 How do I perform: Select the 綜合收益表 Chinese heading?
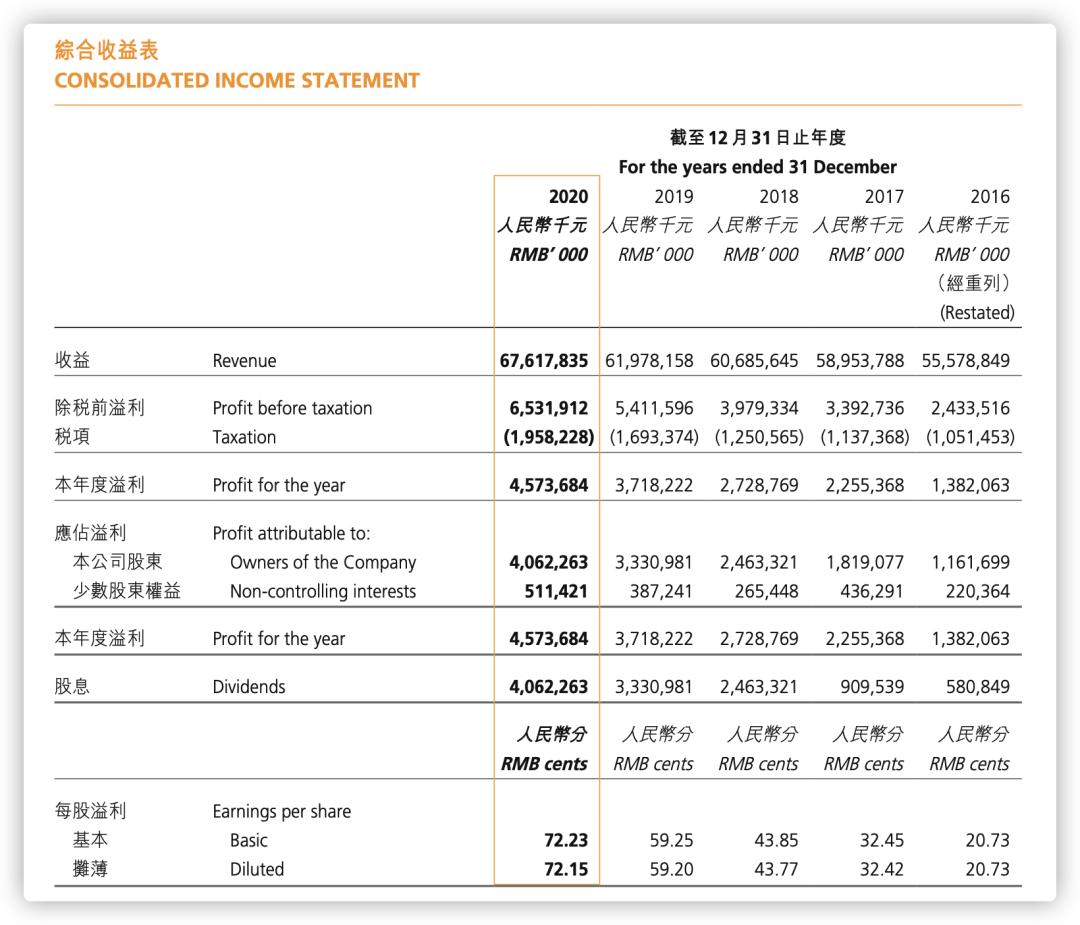(106, 50)
